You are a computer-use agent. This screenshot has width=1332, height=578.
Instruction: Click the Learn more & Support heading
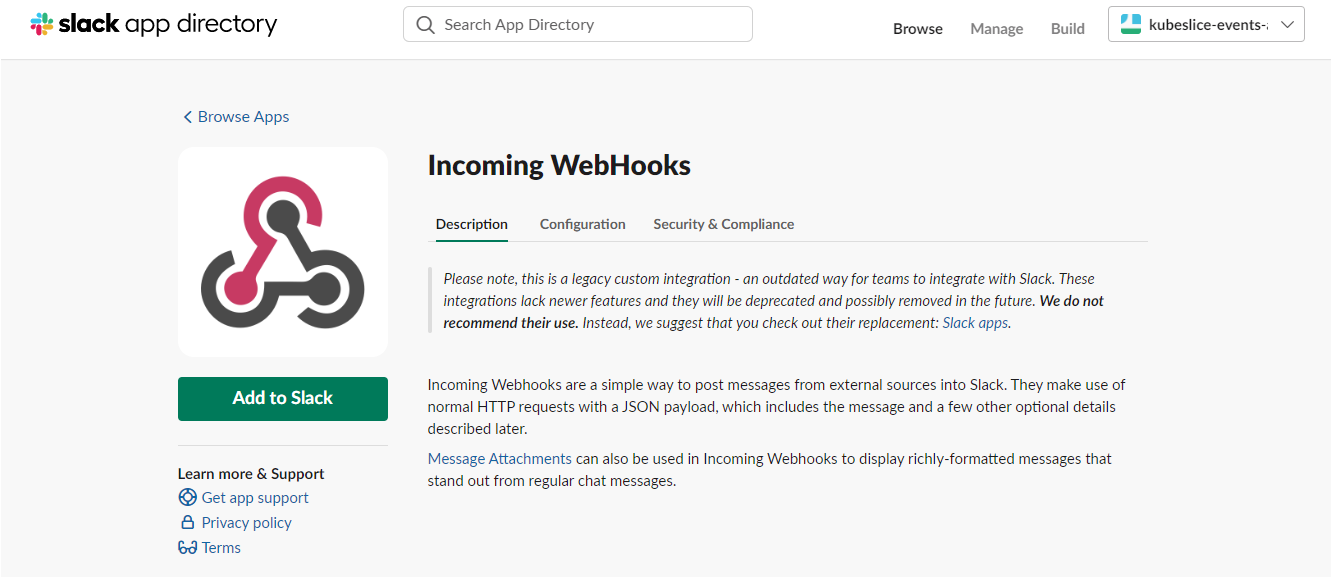click(x=251, y=474)
